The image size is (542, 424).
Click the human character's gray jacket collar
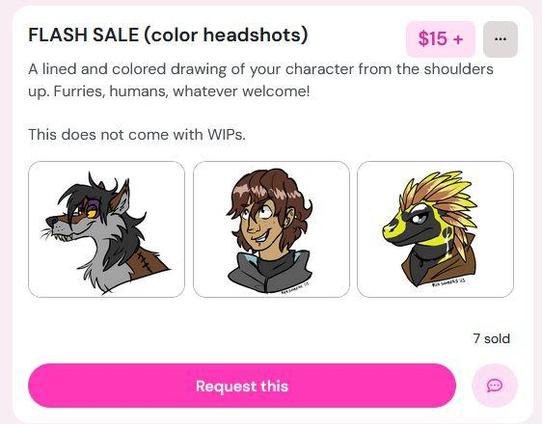pyautogui.click(x=270, y=271)
